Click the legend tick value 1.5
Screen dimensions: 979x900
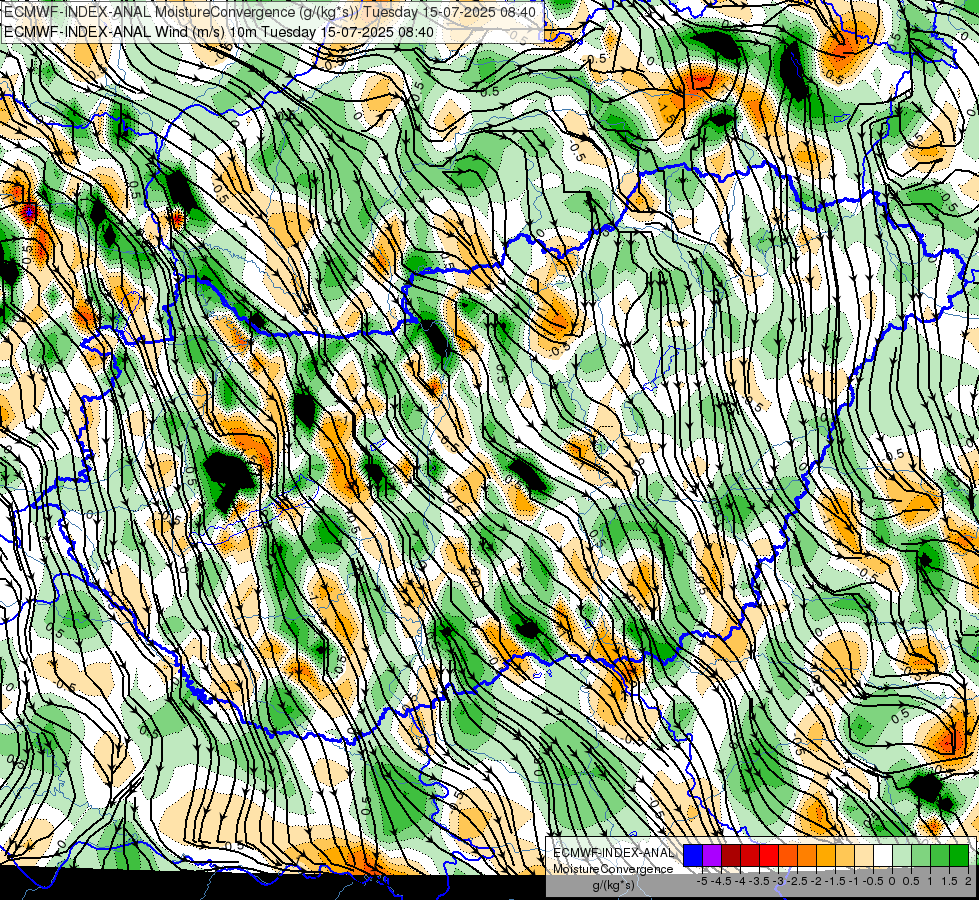[x=948, y=881]
